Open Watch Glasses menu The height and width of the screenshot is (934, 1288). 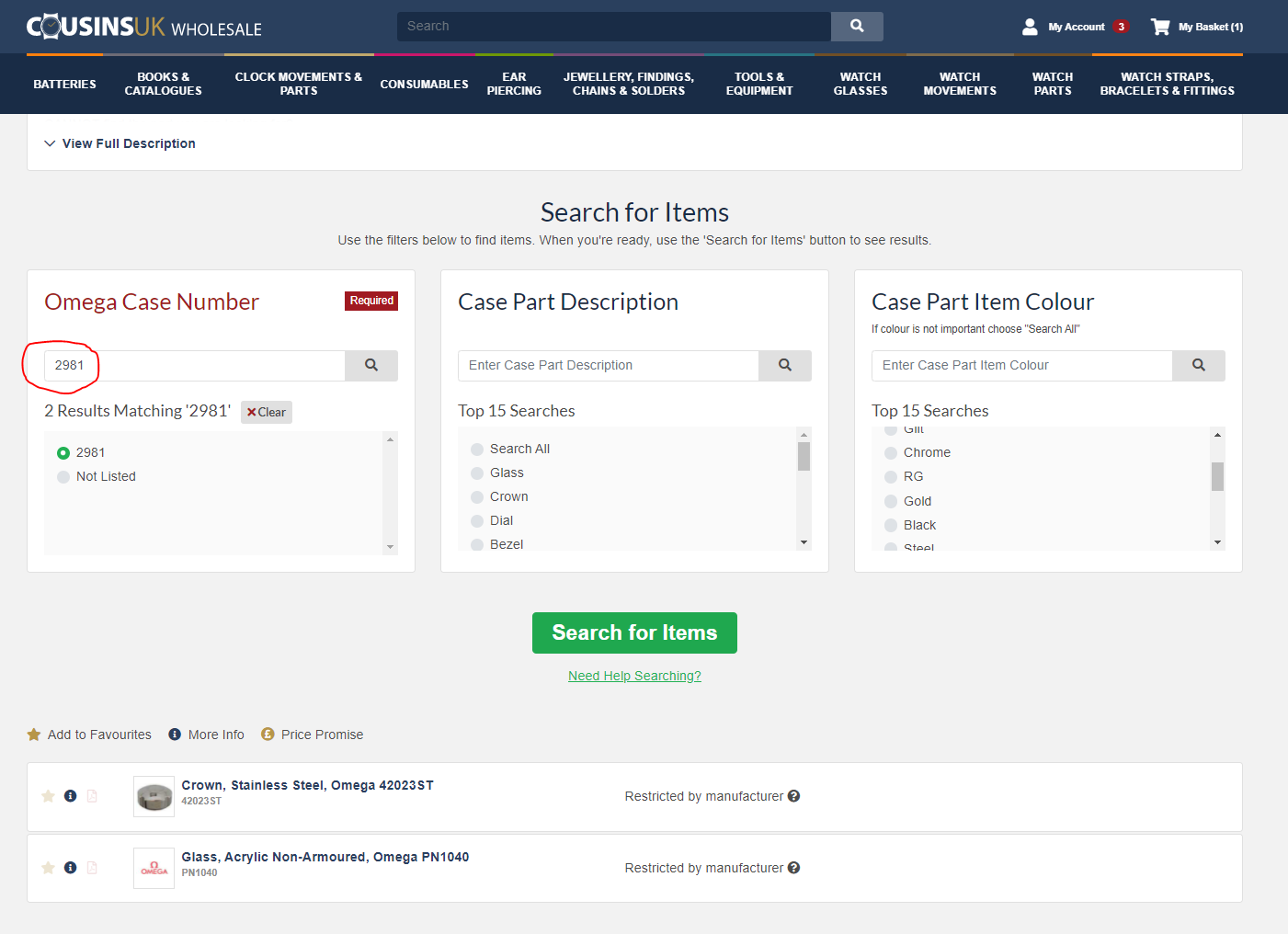860,84
